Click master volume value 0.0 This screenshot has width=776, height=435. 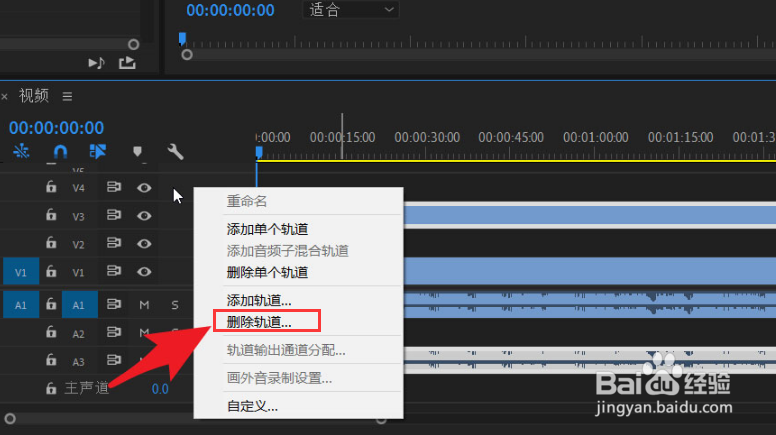click(x=160, y=389)
